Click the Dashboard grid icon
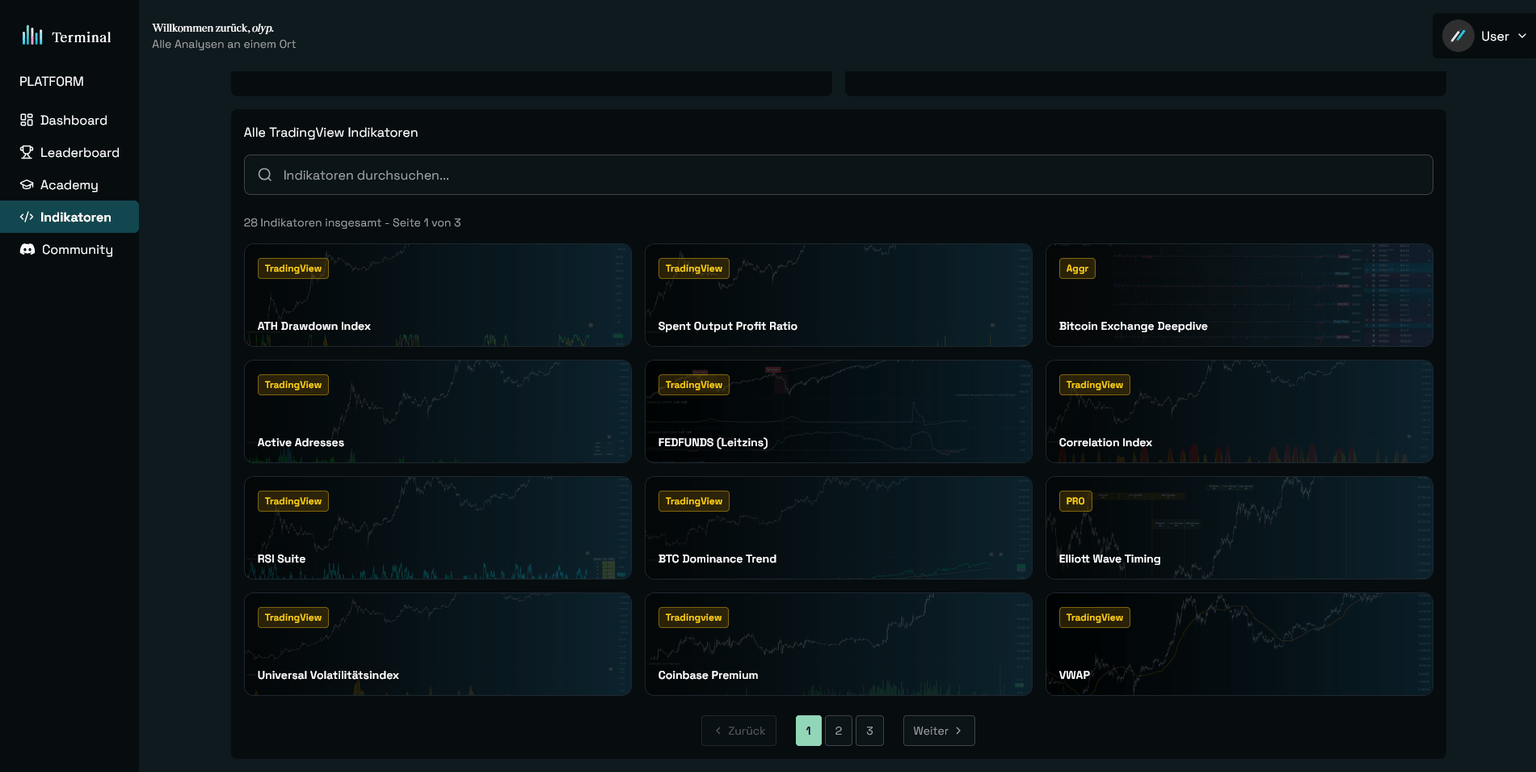This screenshot has height=772, width=1536. click(x=27, y=120)
